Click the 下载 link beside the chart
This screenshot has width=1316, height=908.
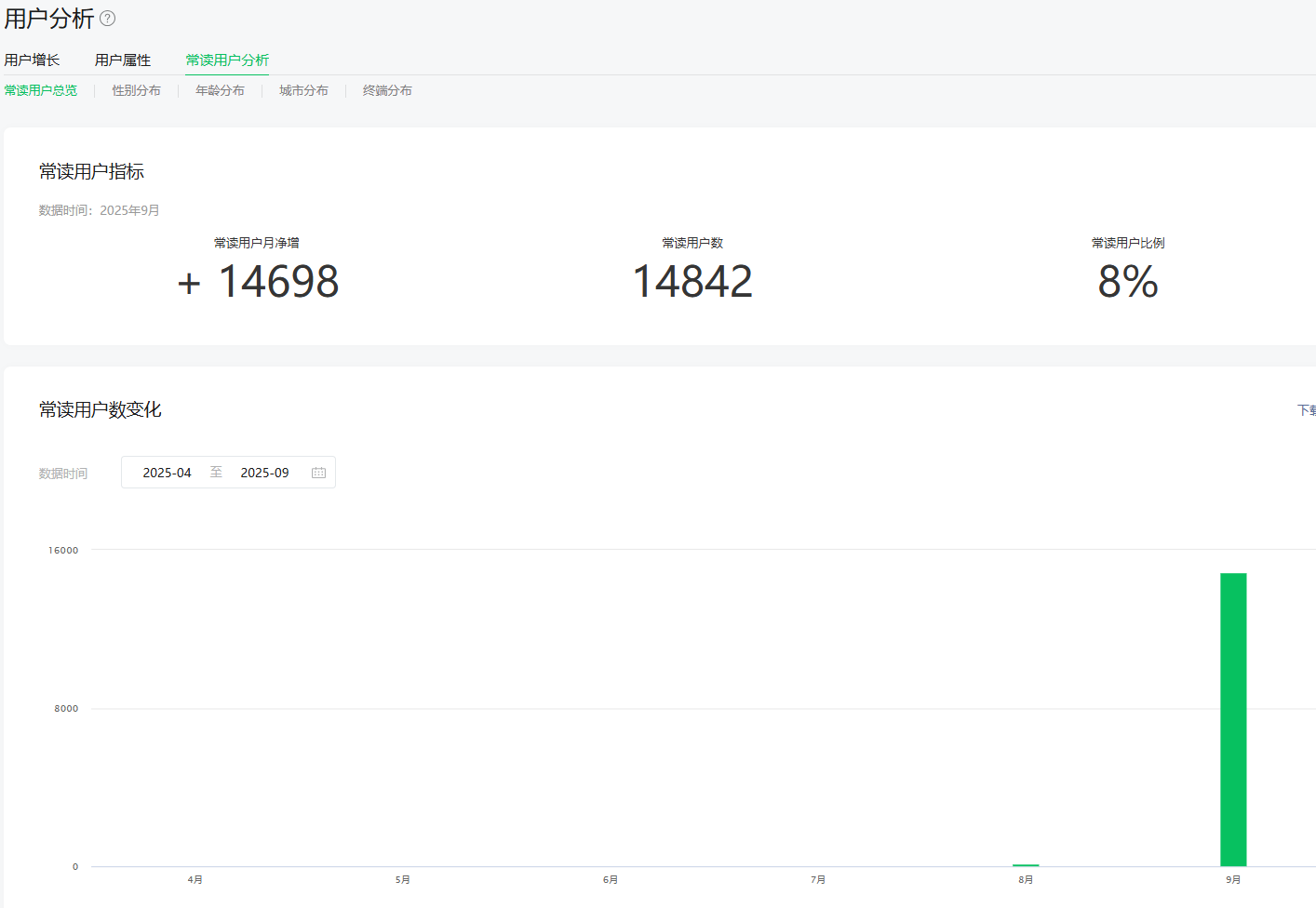point(1307,410)
